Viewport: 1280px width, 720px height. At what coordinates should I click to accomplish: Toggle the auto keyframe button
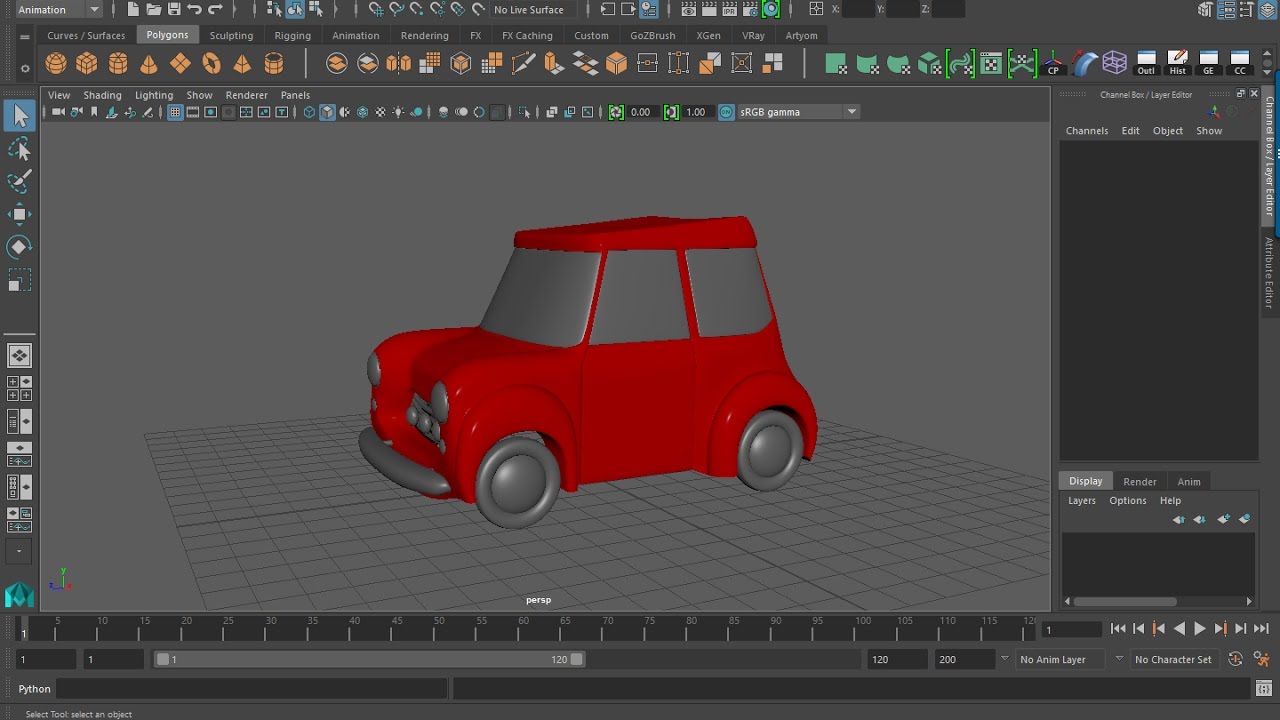(1235, 659)
